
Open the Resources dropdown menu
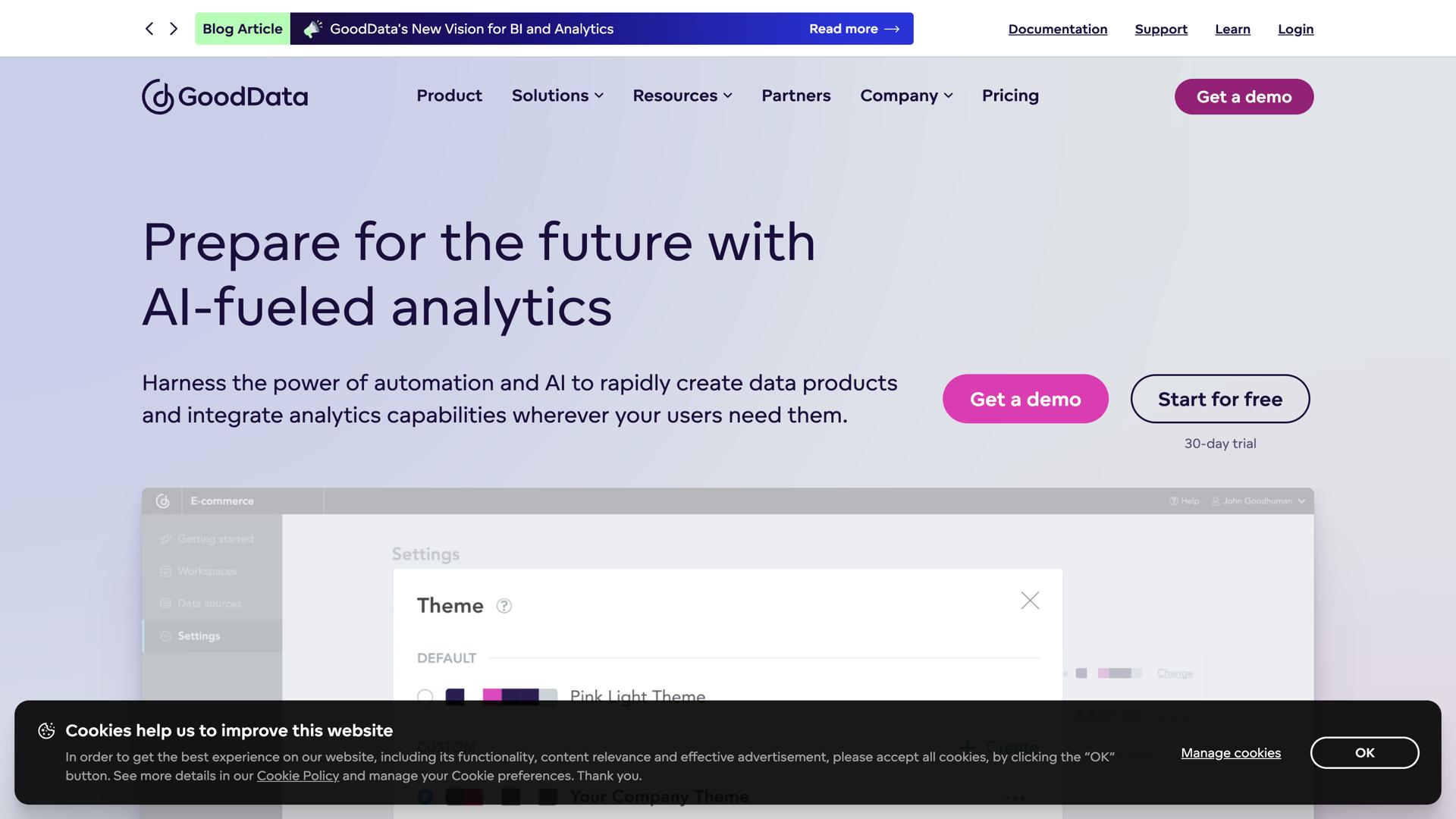click(x=682, y=96)
